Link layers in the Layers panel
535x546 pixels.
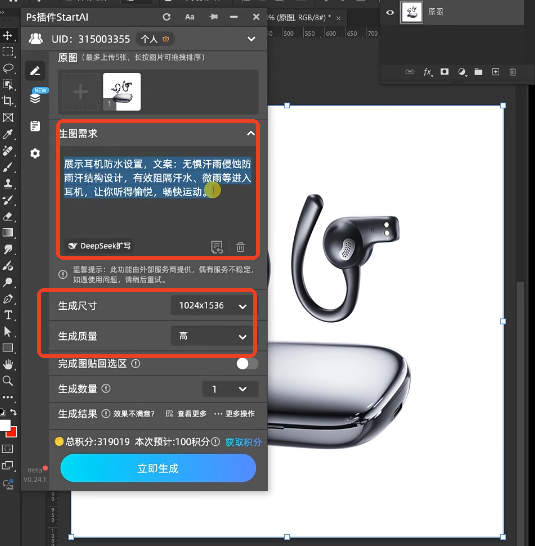click(x=410, y=72)
